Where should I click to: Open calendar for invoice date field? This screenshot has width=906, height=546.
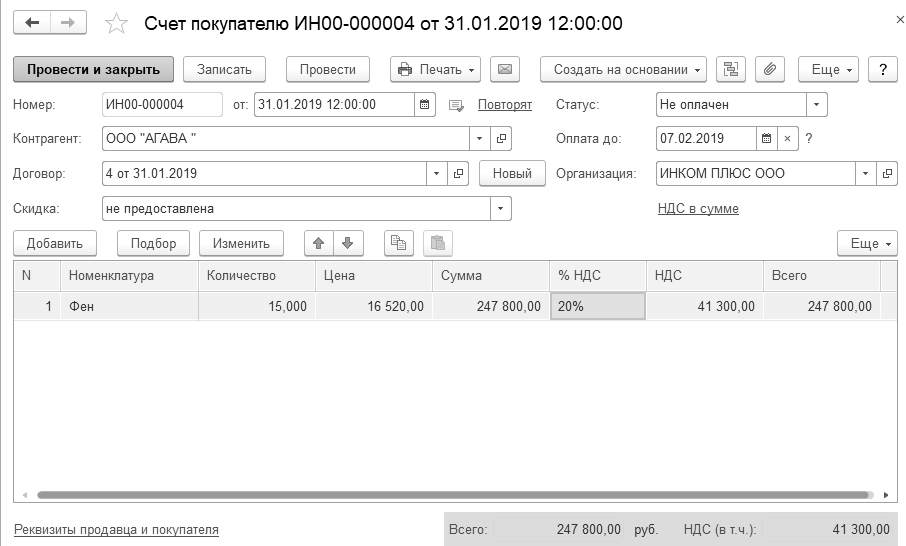click(425, 105)
